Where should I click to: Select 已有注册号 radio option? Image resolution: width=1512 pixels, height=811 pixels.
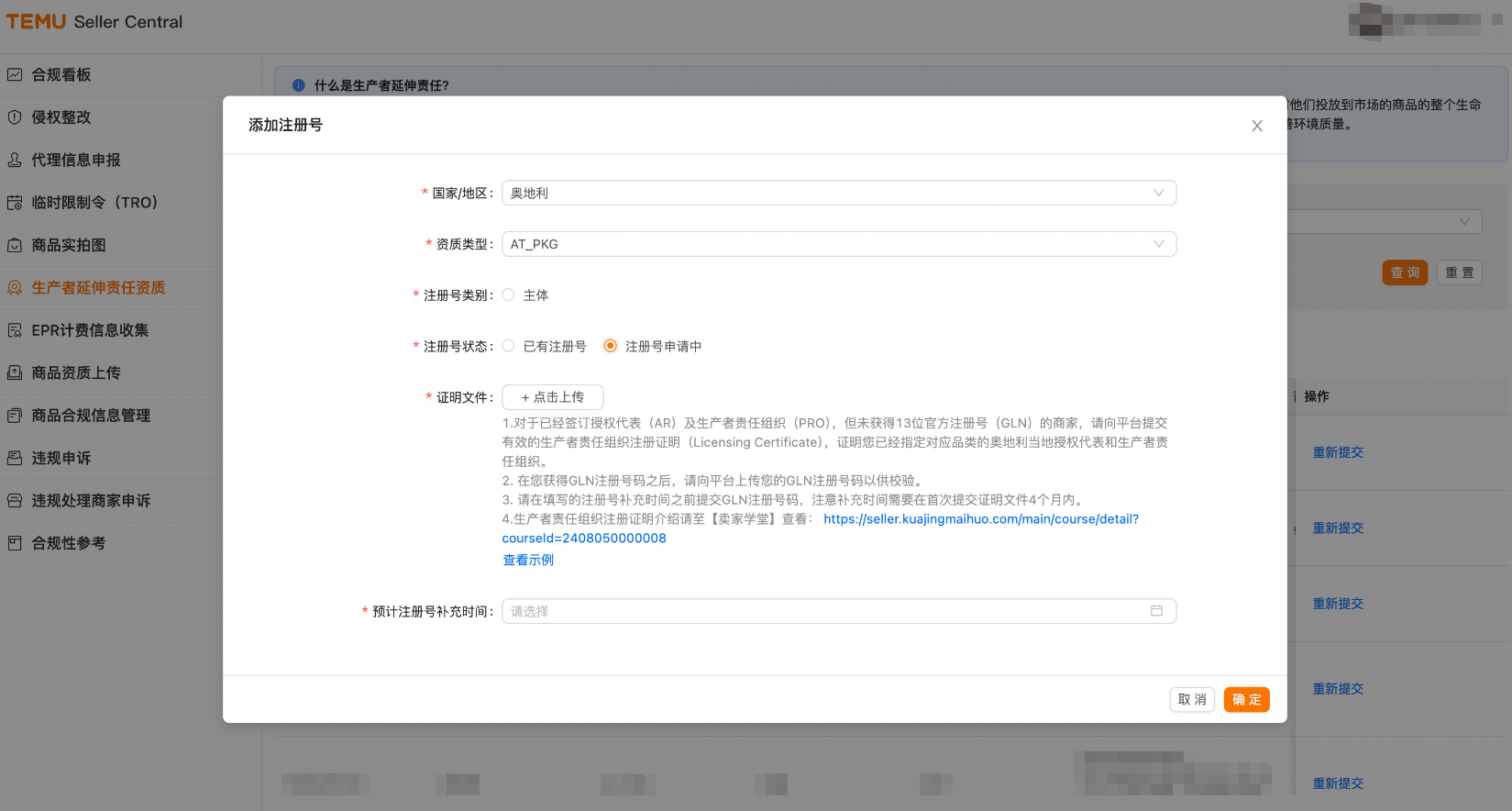[x=508, y=346]
